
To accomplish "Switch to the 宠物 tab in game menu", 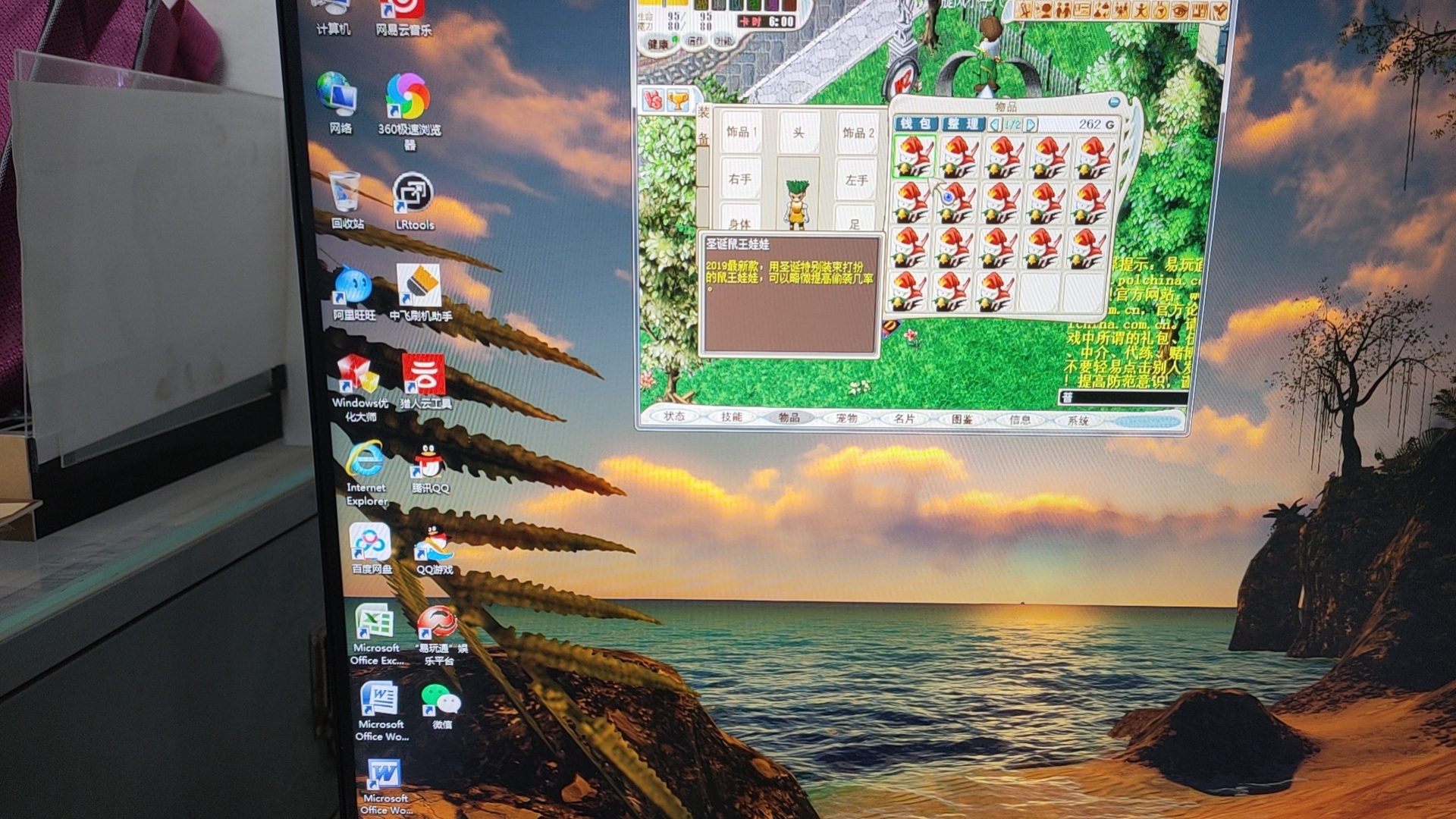I will pyautogui.click(x=846, y=419).
